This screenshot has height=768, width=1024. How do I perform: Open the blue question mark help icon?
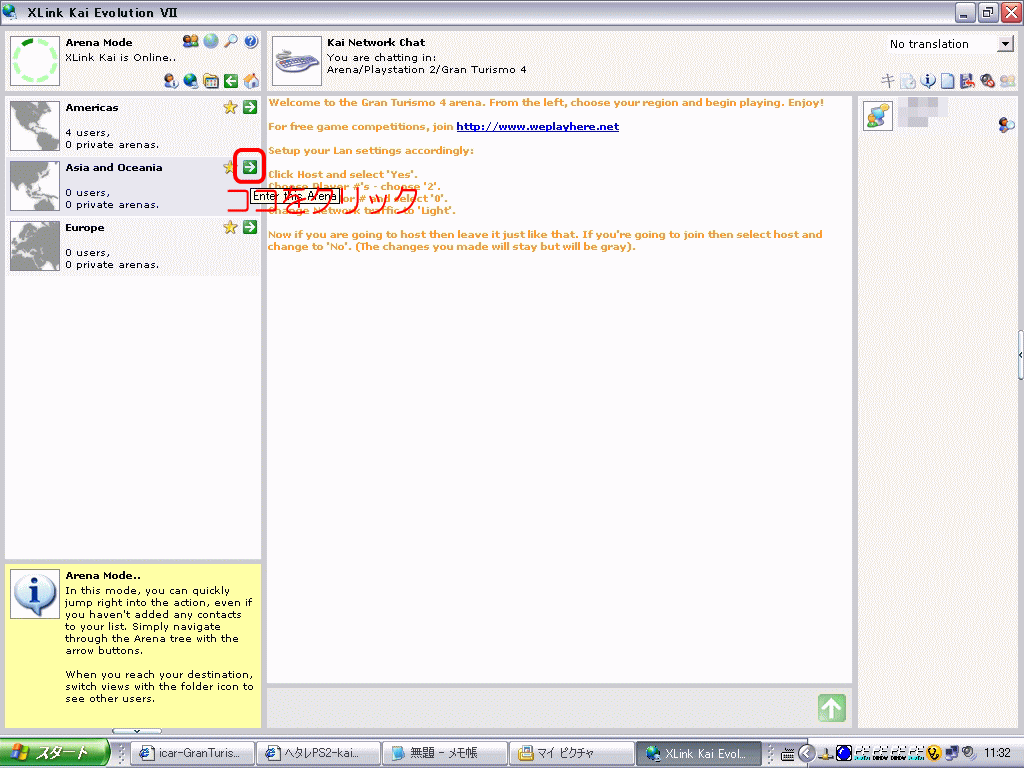coord(251,42)
